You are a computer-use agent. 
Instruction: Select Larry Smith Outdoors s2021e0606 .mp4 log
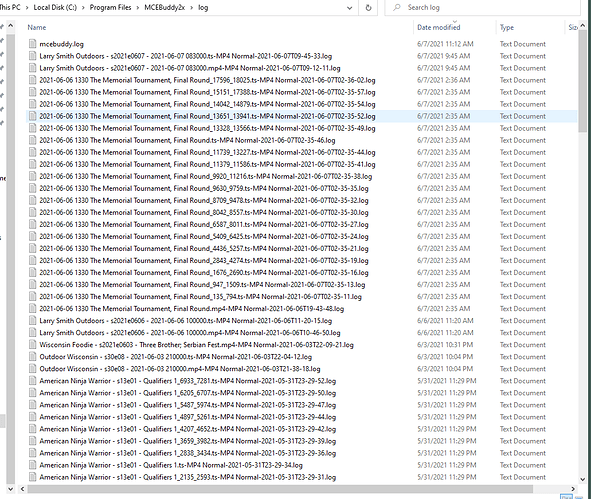190,333
